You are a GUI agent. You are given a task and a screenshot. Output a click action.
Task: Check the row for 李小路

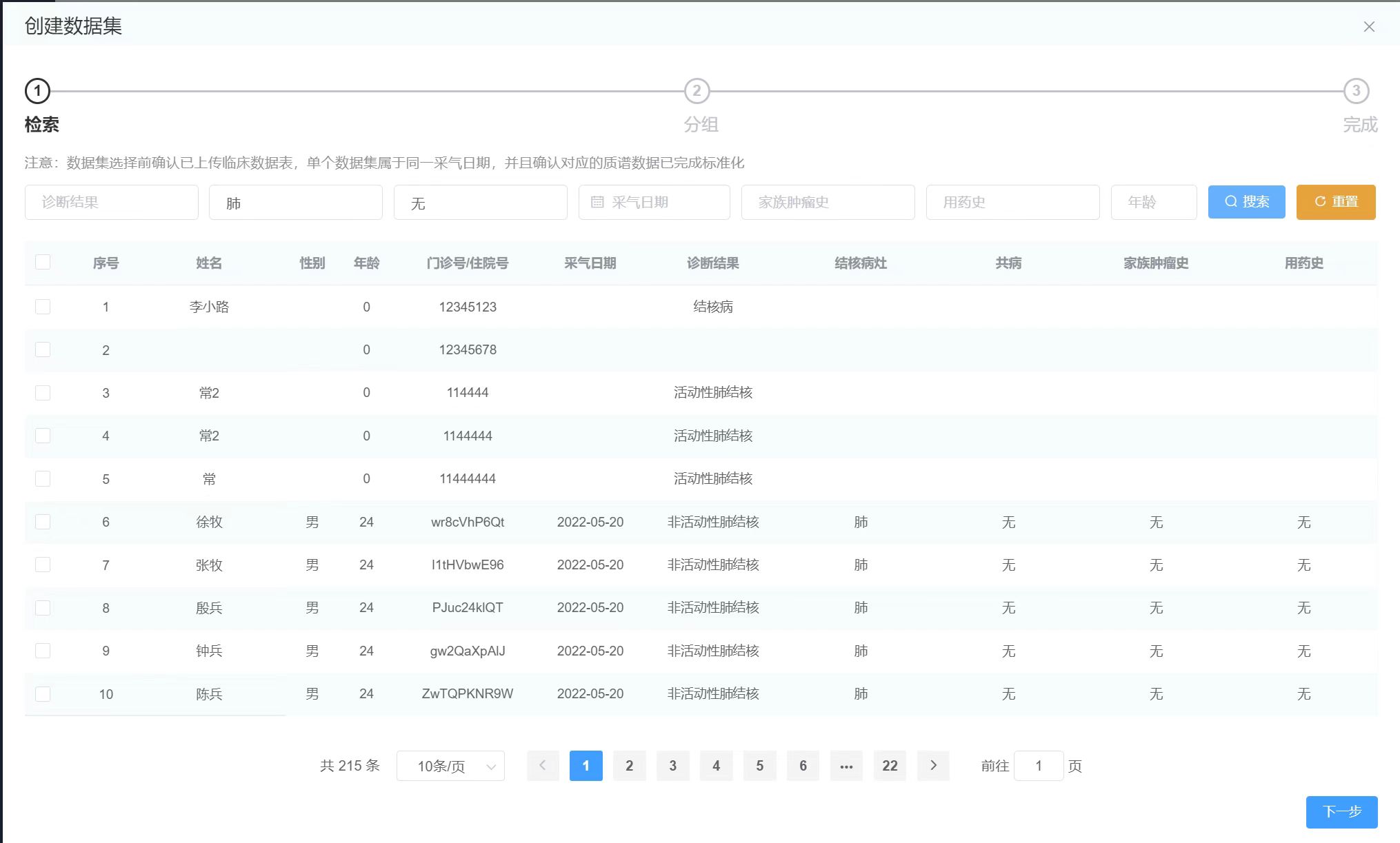coord(43,307)
